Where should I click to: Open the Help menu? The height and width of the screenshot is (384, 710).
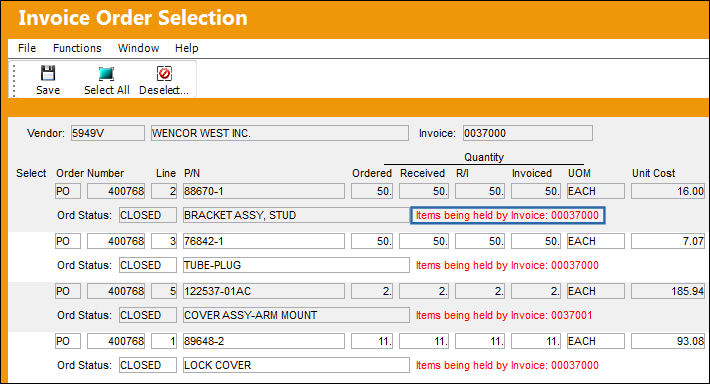(x=187, y=48)
